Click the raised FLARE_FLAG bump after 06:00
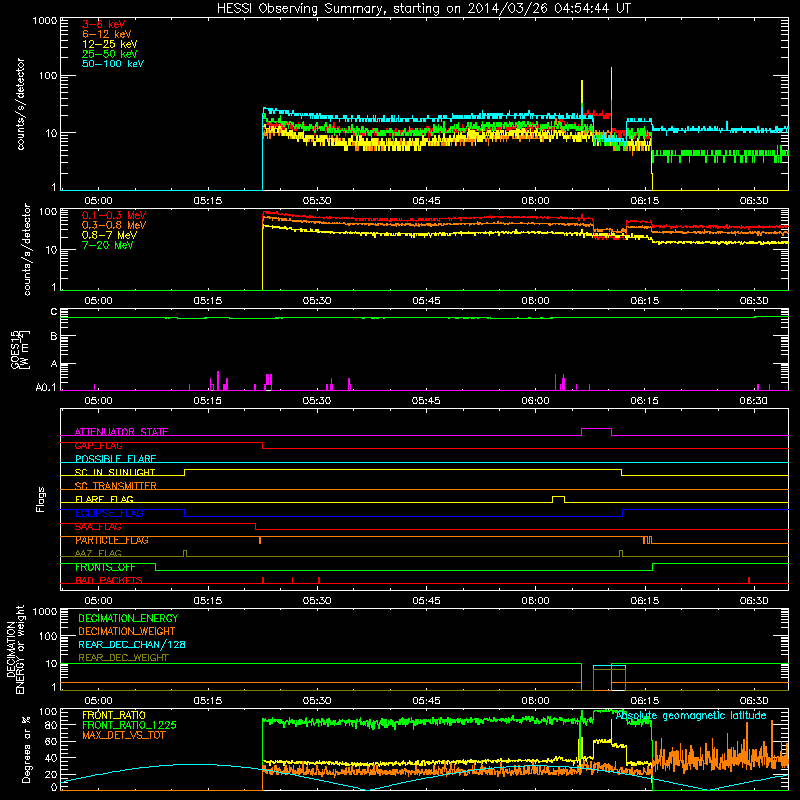Image resolution: width=800 pixels, height=800 pixels. point(558,497)
